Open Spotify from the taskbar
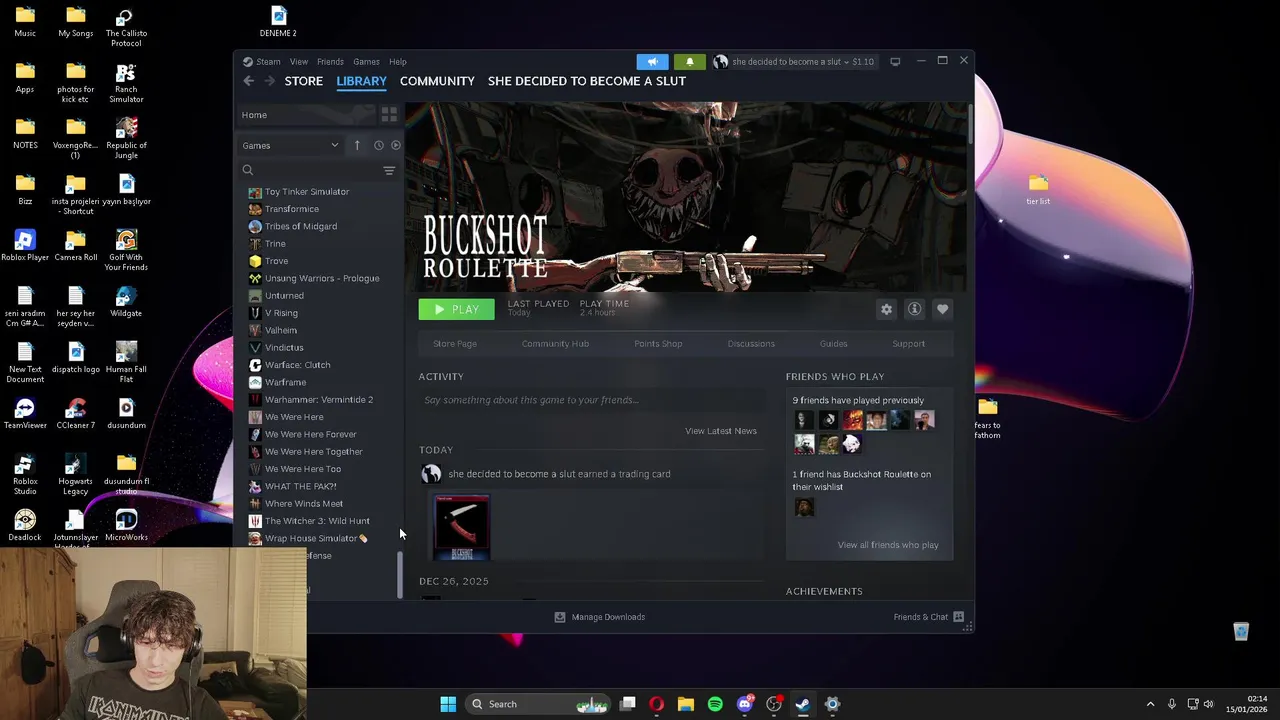This screenshot has height=720, width=1280. (715, 704)
